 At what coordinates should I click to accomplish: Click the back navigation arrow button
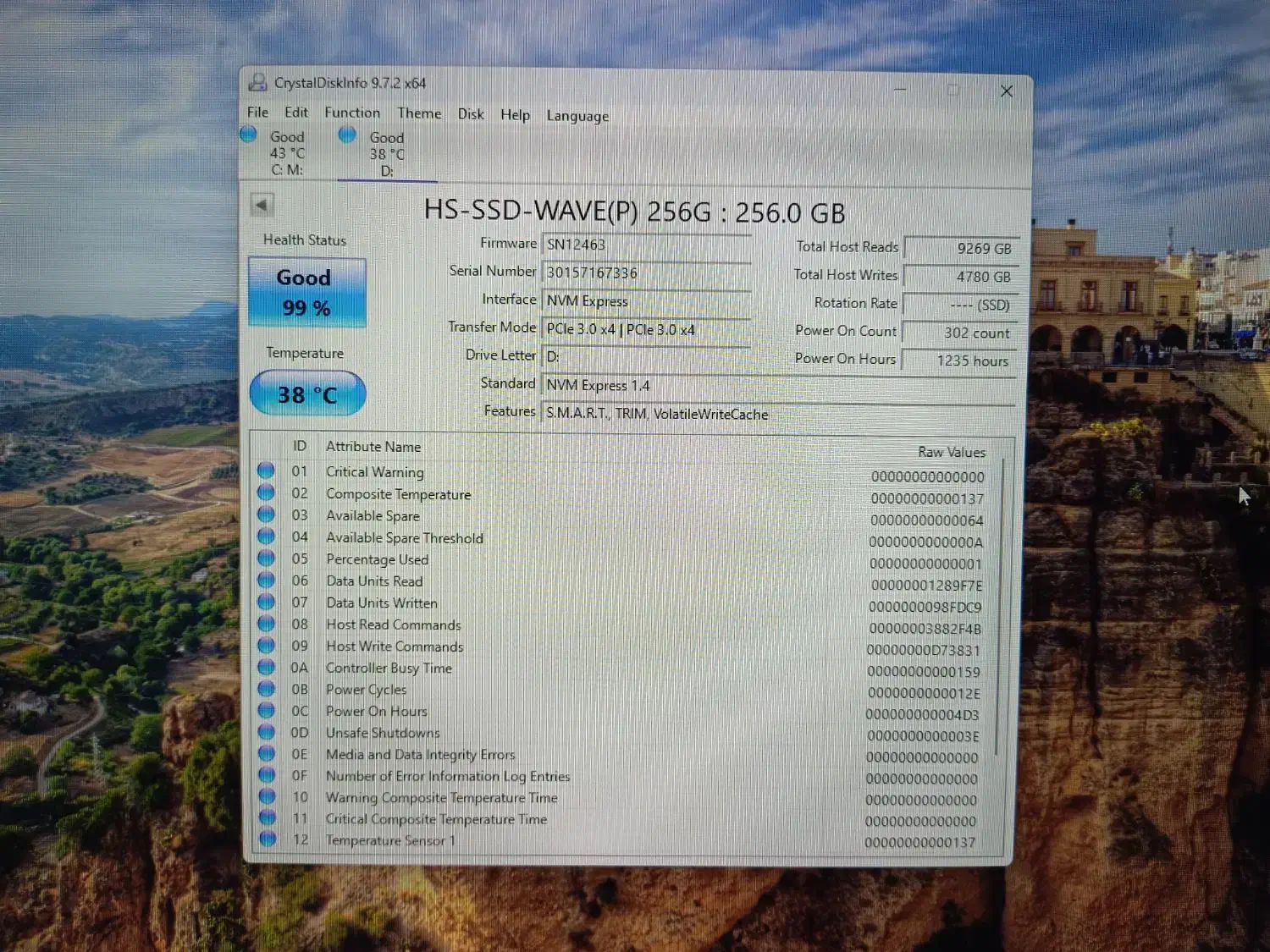tap(262, 205)
